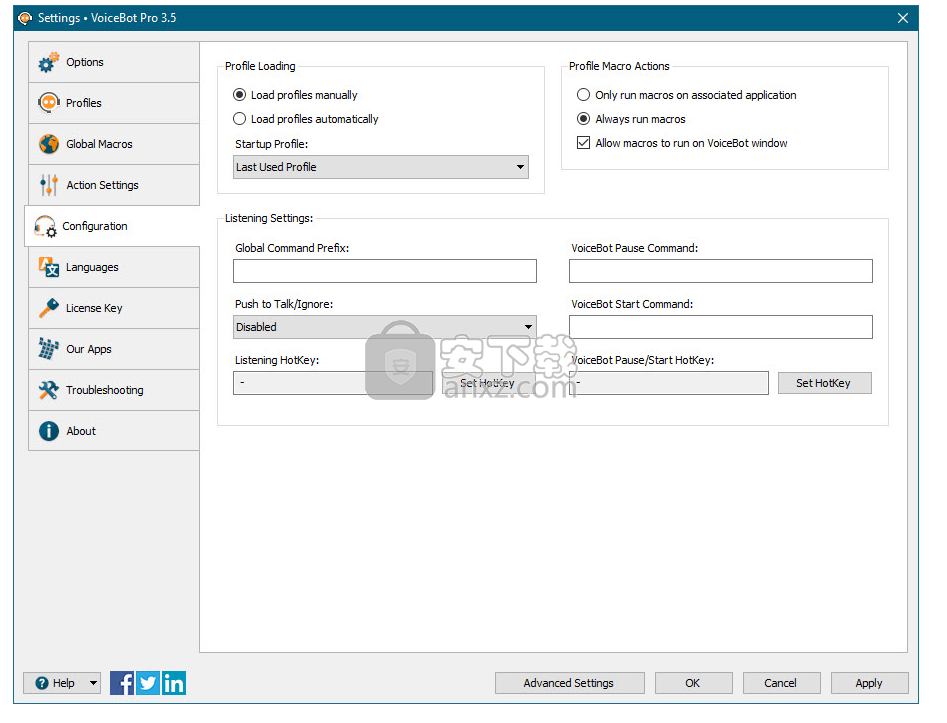
Task: Click the Configuration headset-gear icon
Action: [45, 227]
